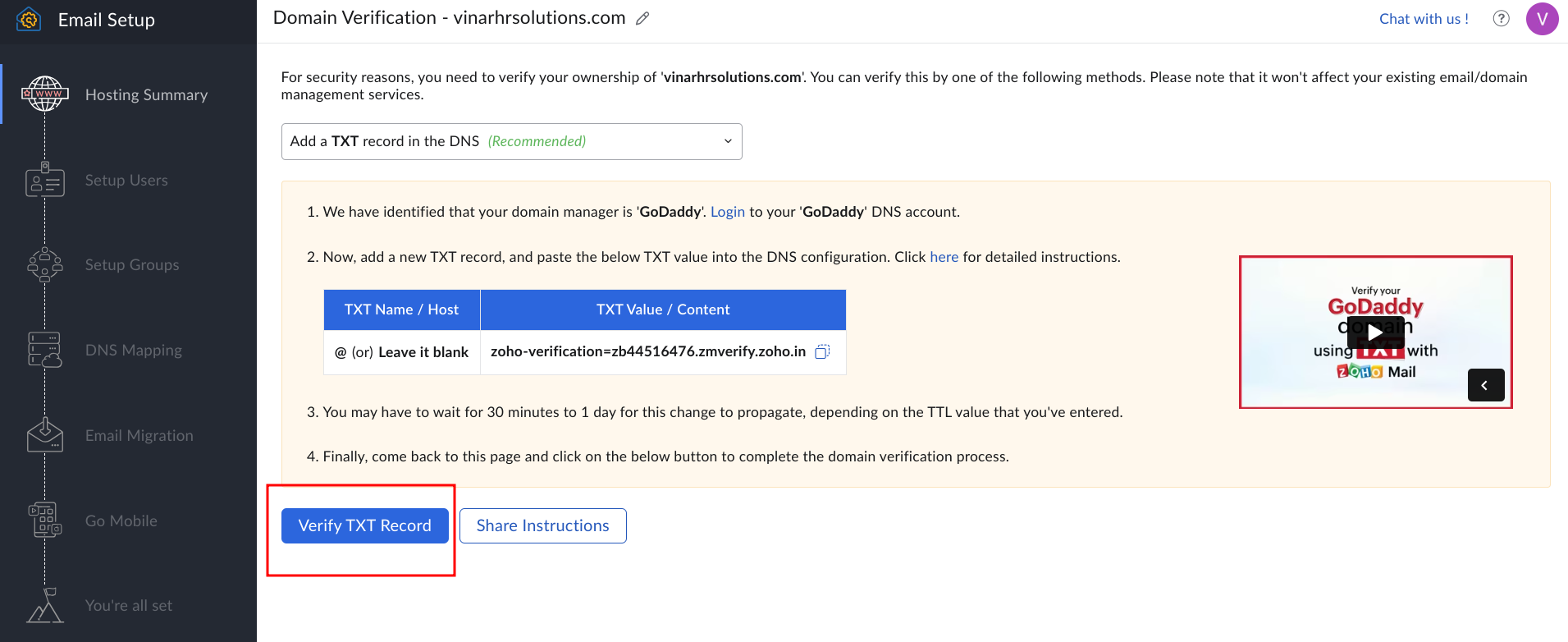Select the Hosting Summary globe icon
The height and width of the screenshot is (642, 1568).
45,94
